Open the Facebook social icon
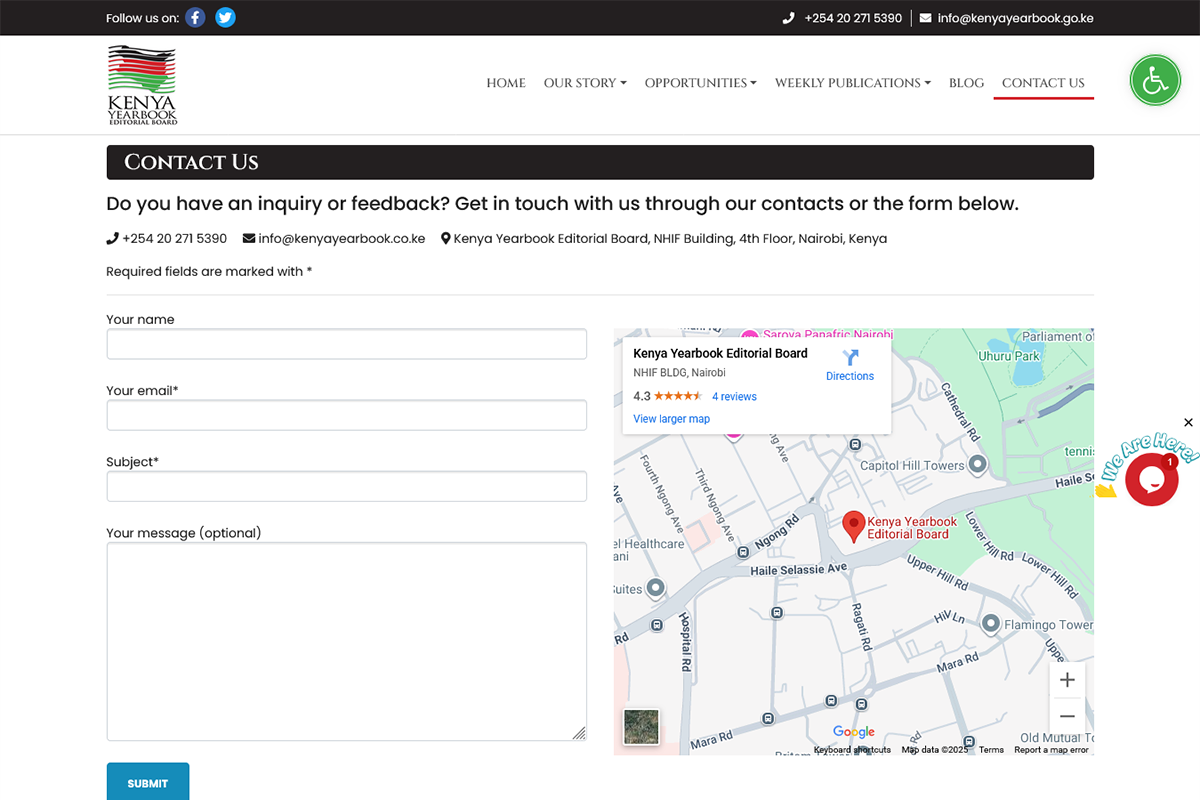 (195, 18)
